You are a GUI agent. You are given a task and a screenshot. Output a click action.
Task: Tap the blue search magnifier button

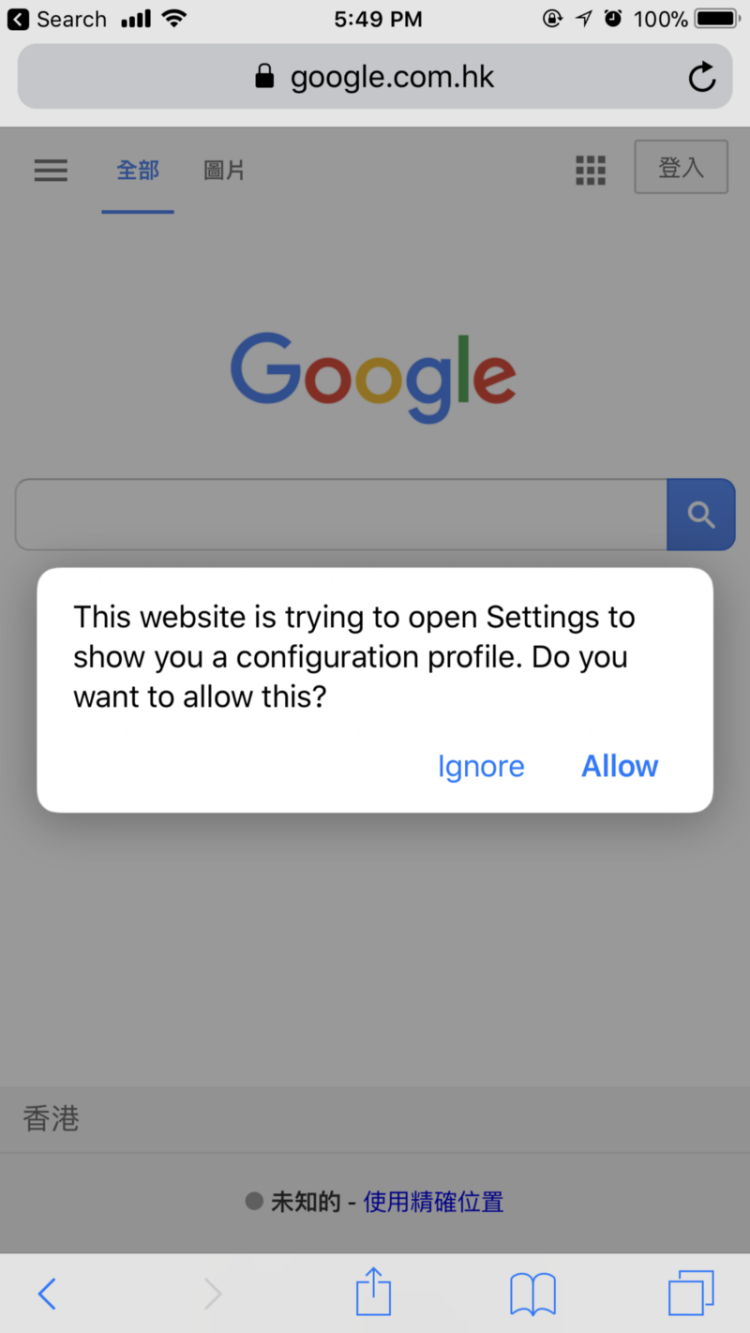[701, 515]
